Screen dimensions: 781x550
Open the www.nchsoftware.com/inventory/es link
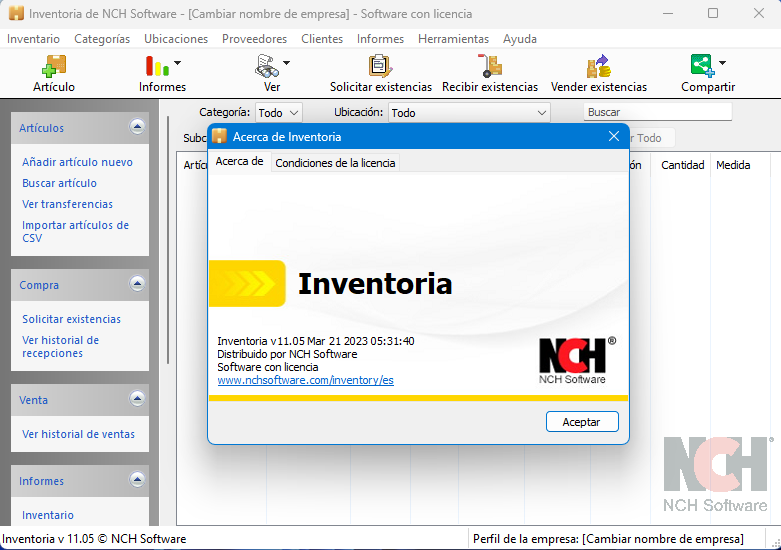pos(305,380)
